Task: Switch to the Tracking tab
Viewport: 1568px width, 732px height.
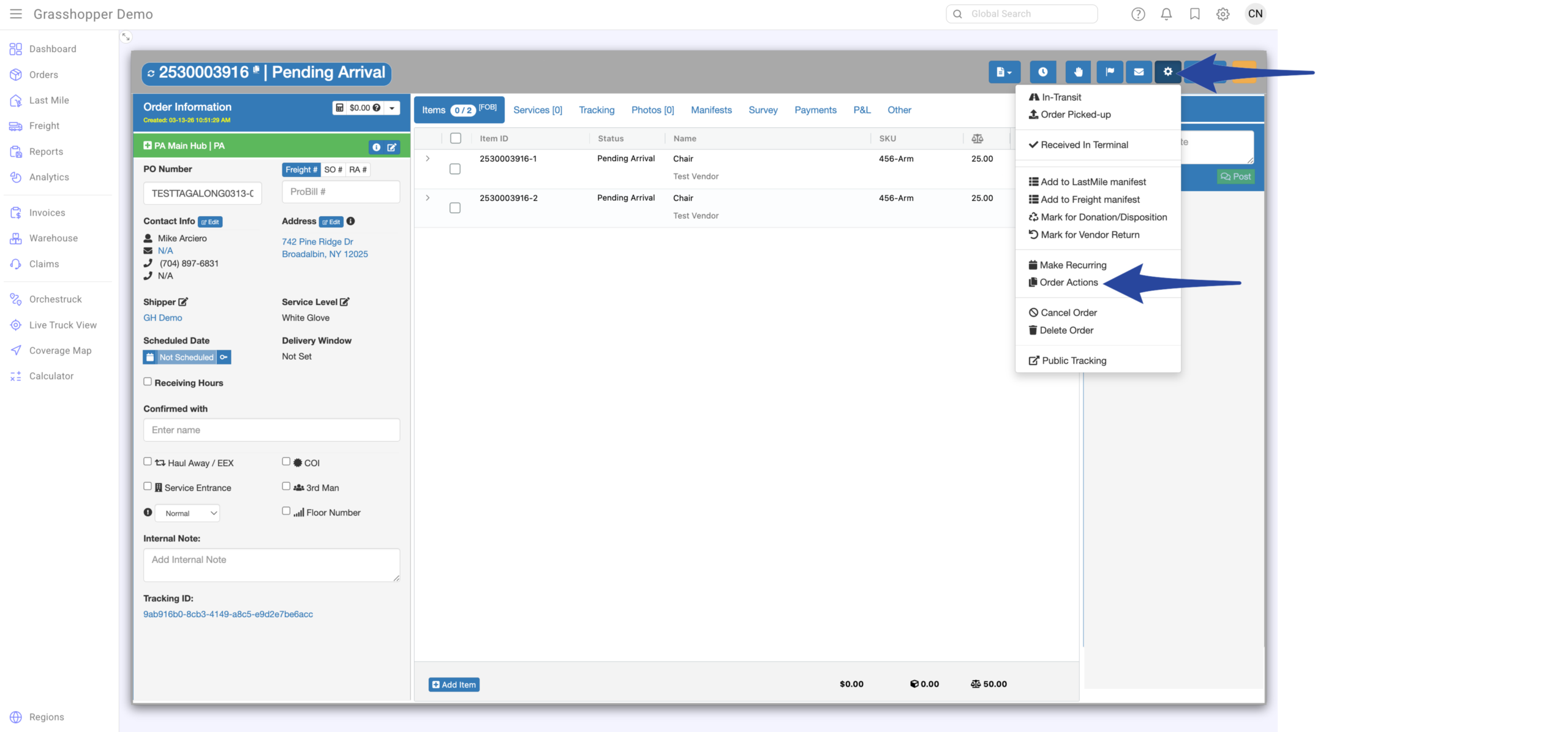Action: [x=596, y=110]
